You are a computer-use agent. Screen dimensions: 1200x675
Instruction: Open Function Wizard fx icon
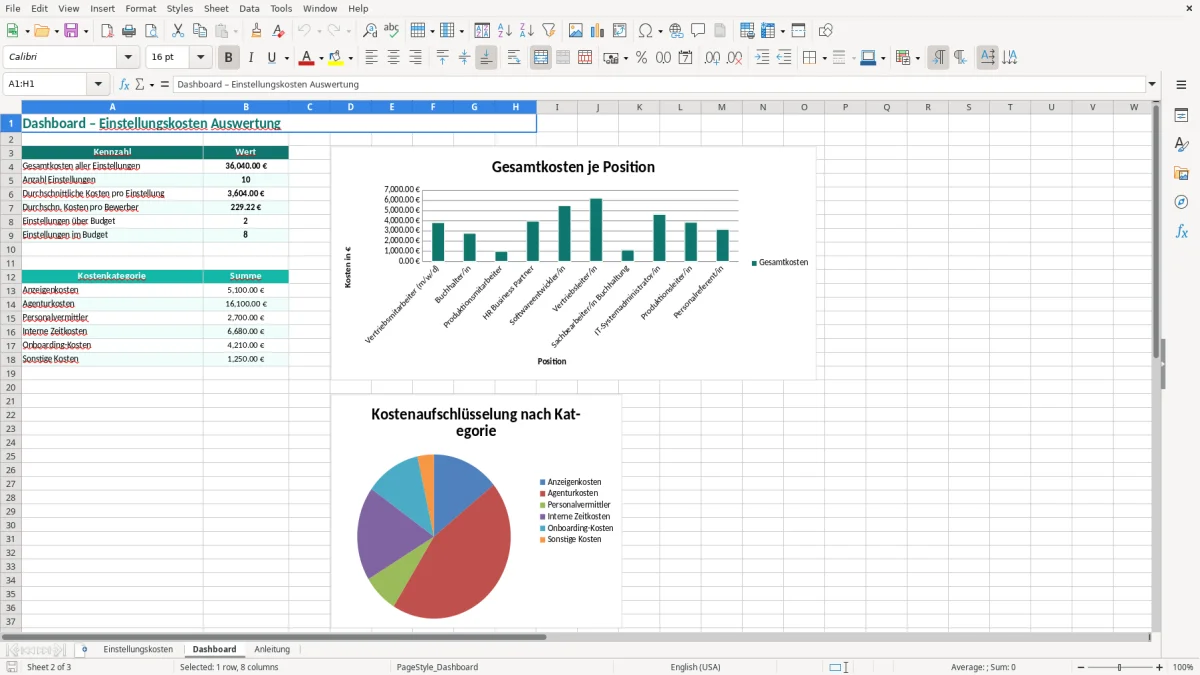click(x=125, y=84)
